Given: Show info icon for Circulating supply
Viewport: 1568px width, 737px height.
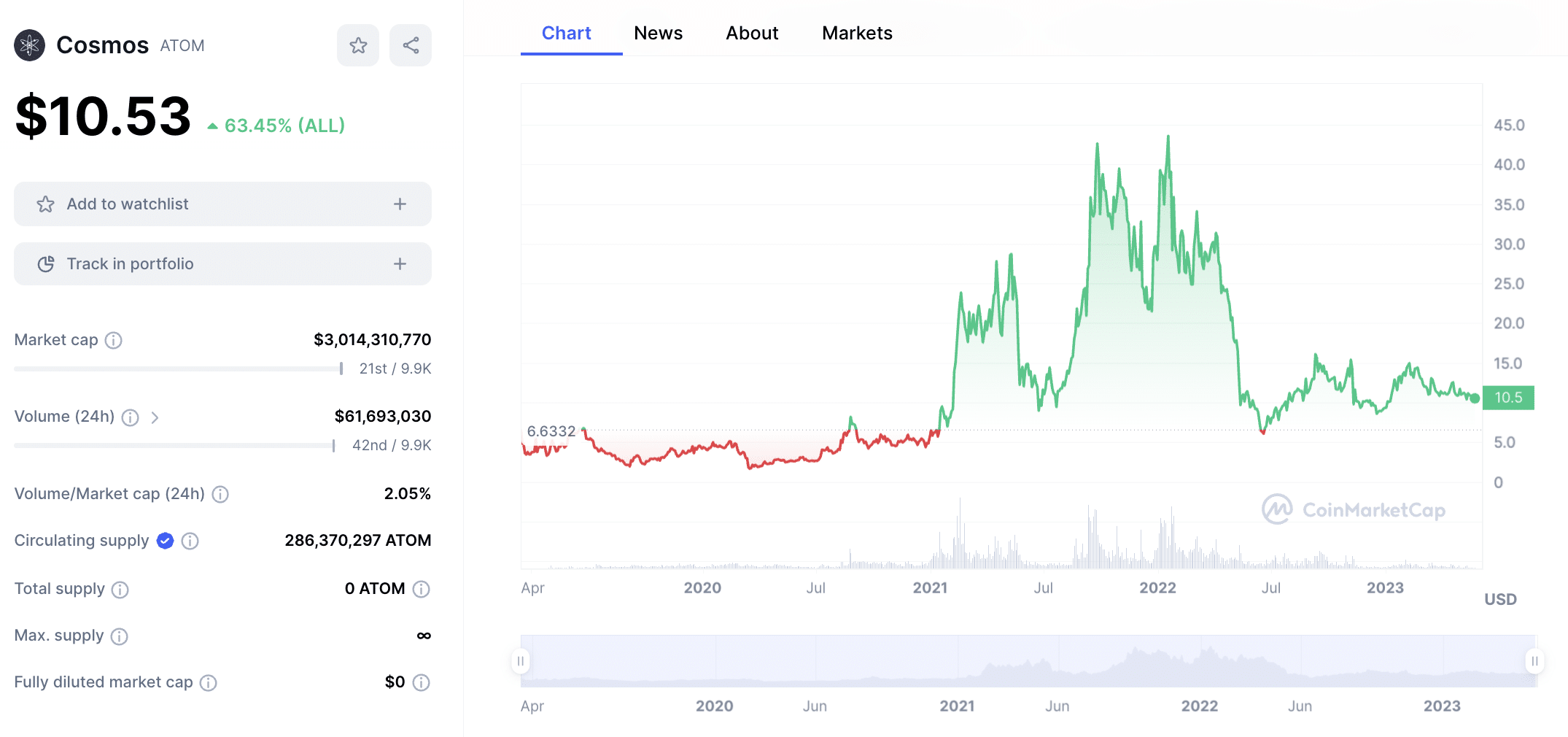Looking at the screenshot, I should (190, 541).
